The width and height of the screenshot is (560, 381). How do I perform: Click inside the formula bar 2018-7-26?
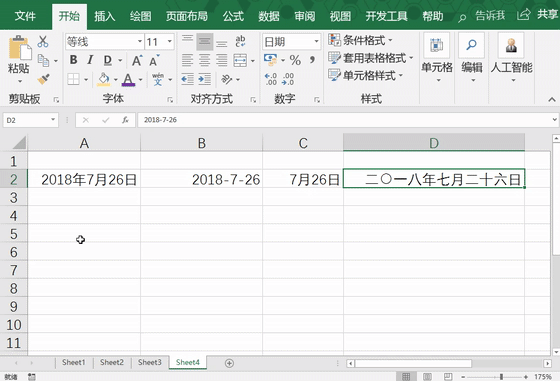345,120
